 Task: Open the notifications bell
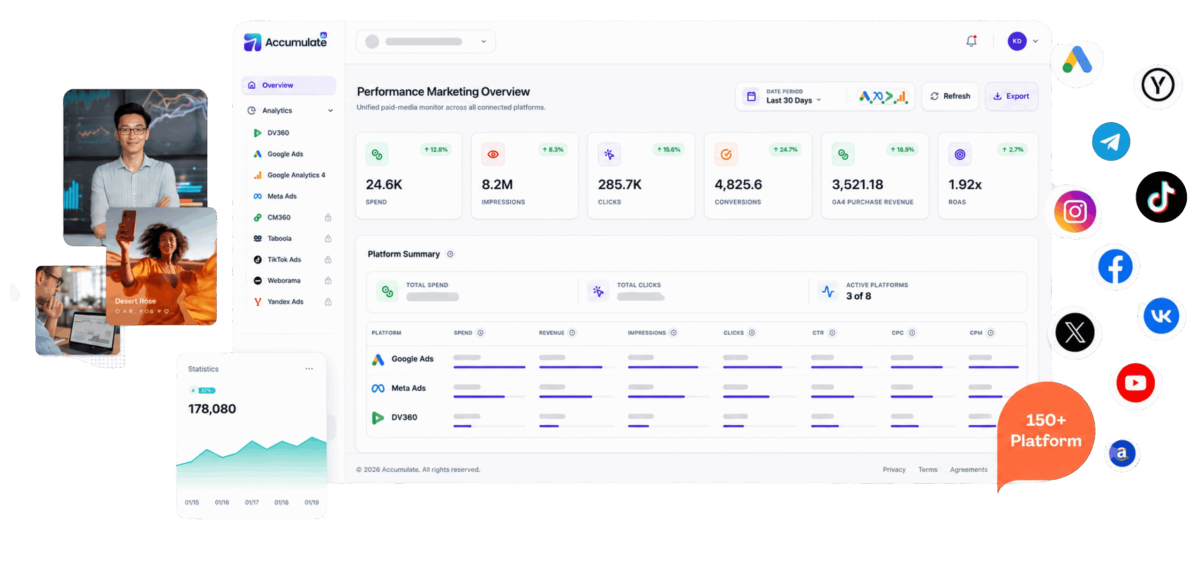pyautogui.click(x=971, y=41)
